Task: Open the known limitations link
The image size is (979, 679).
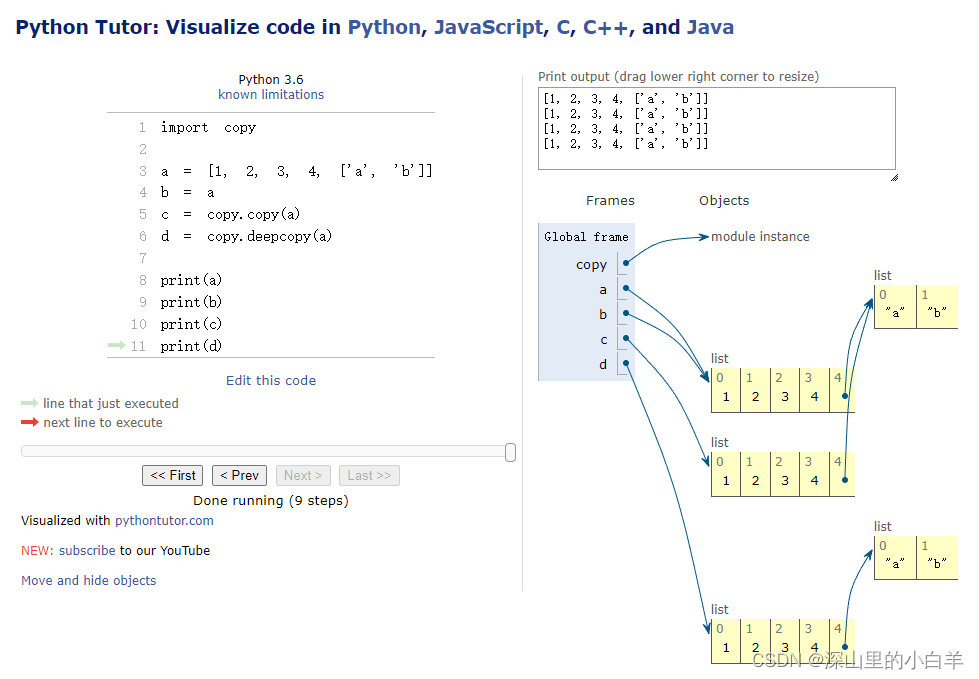Action: pyautogui.click(x=271, y=95)
